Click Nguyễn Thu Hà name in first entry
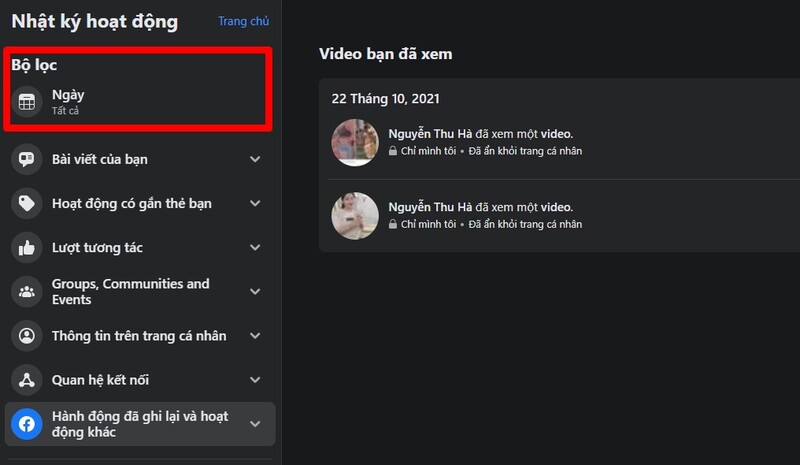 click(430, 134)
